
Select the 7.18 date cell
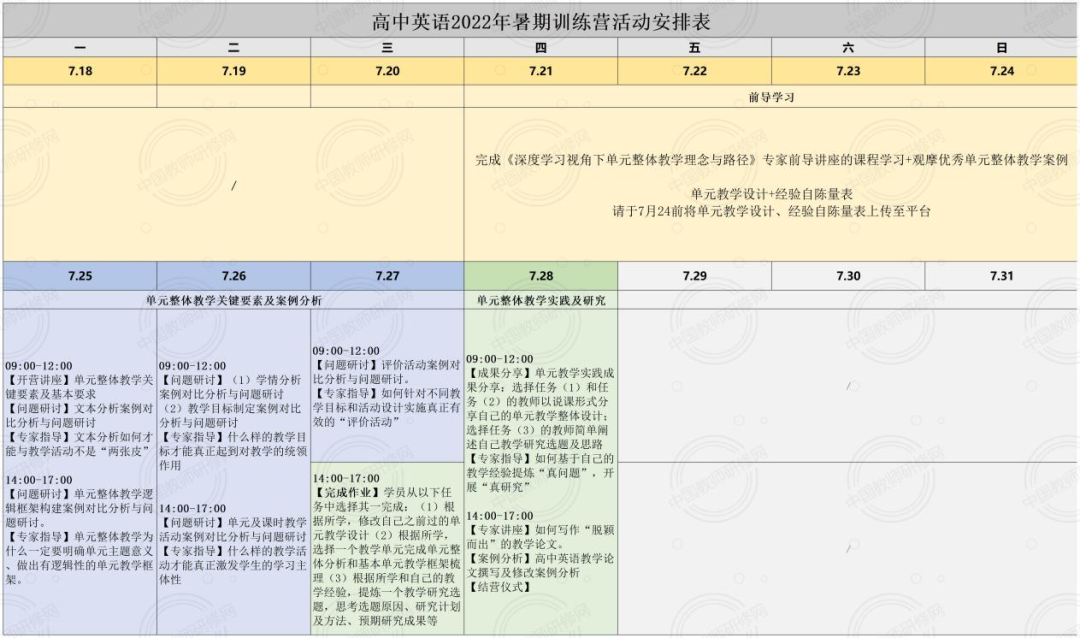click(80, 71)
